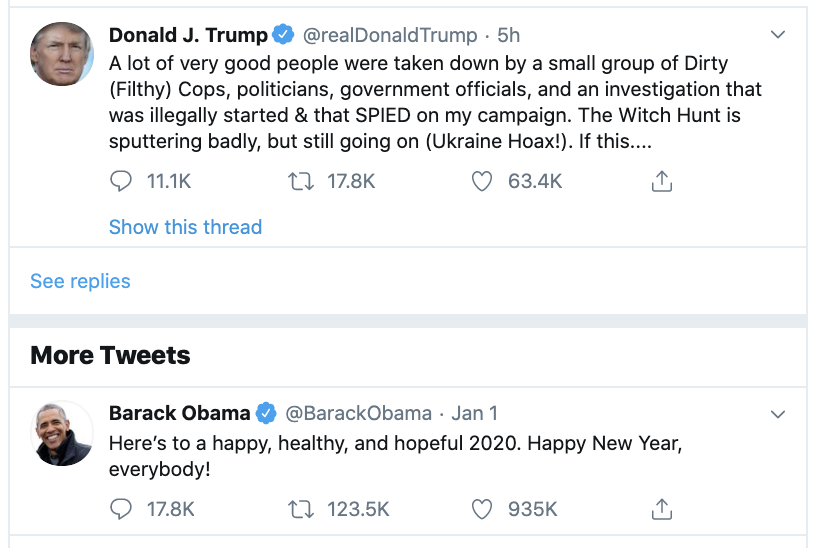Open Donald J. Trump profile name

tap(188, 35)
